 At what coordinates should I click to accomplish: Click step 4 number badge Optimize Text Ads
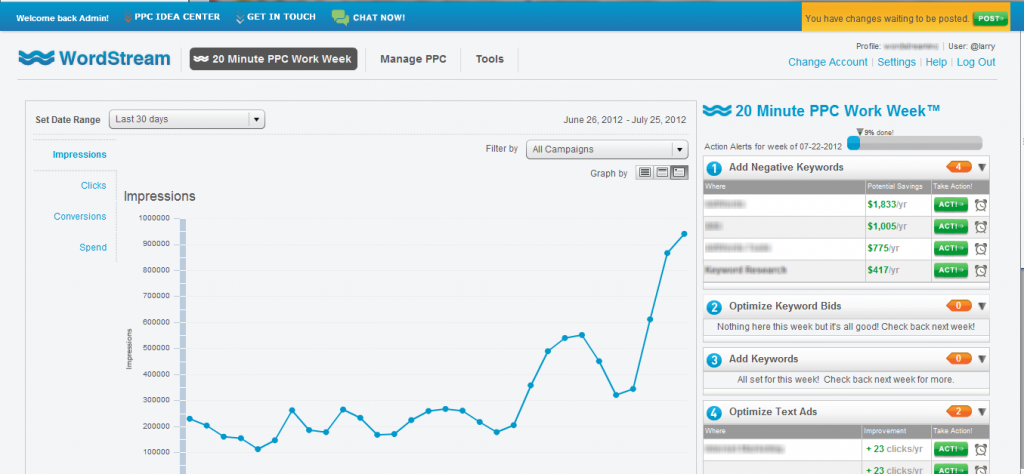click(x=714, y=413)
